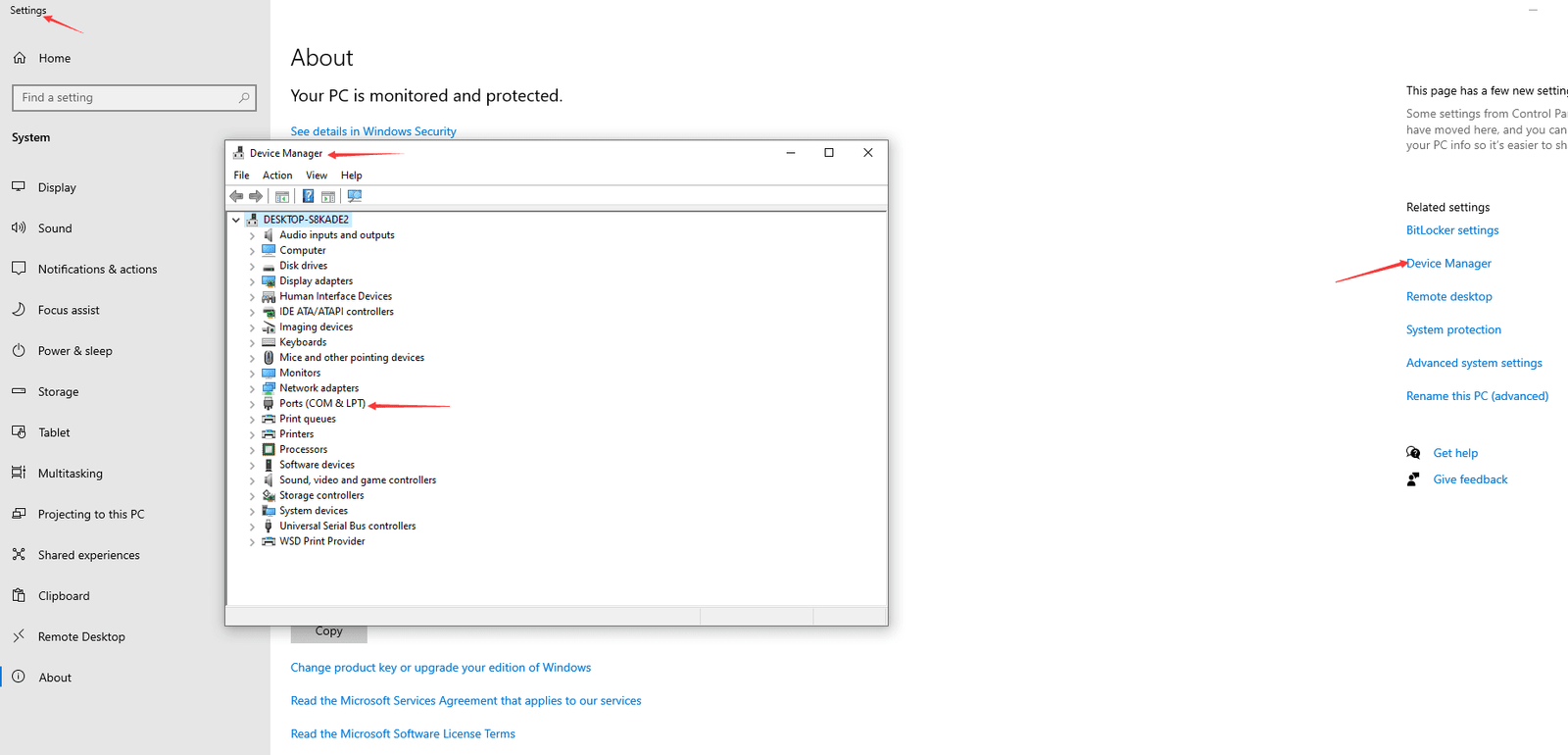Open Storage settings in the sidebar
The height and width of the screenshot is (755, 1568).
point(58,392)
